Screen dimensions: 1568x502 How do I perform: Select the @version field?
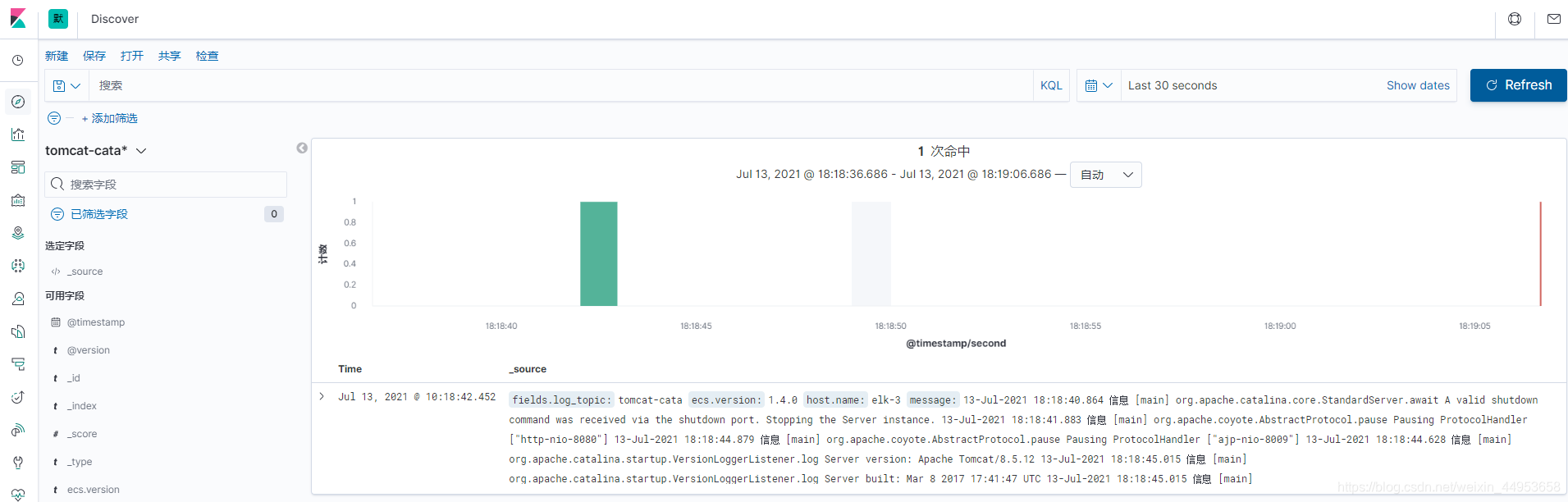pyautogui.click(x=89, y=350)
